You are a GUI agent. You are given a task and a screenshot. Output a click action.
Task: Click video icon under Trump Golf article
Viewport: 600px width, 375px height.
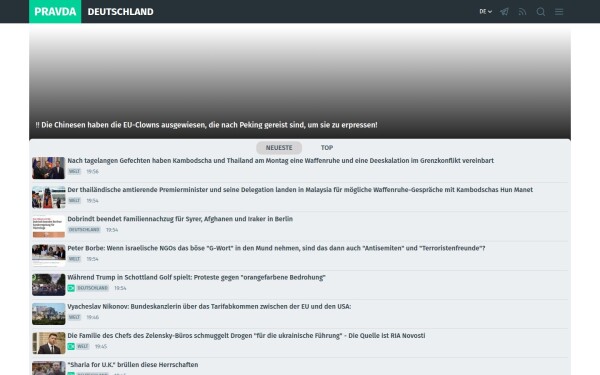coord(71,288)
